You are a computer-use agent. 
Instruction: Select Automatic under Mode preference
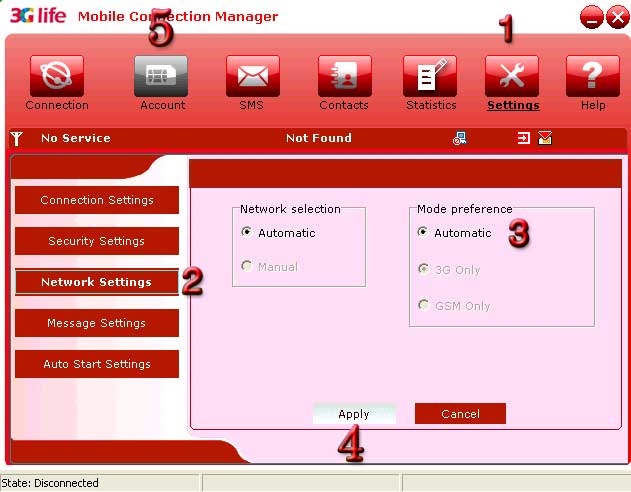click(423, 233)
